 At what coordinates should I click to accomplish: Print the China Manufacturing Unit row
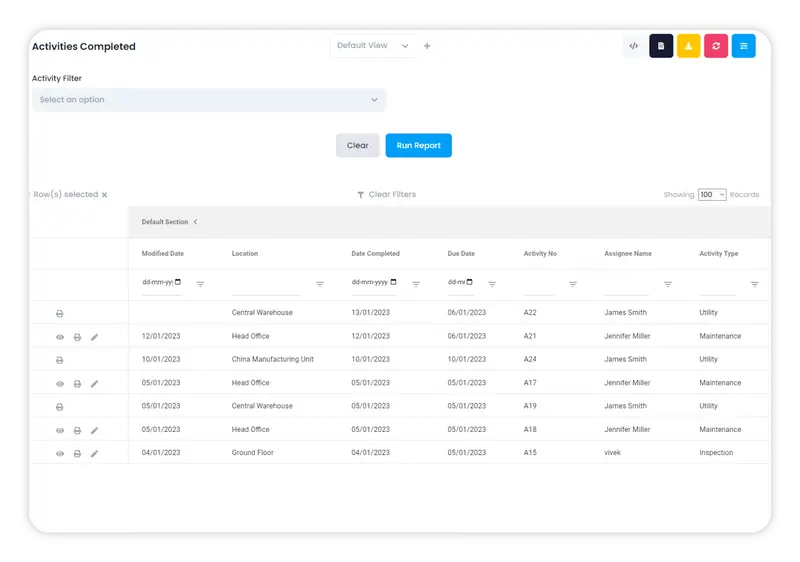click(x=60, y=360)
